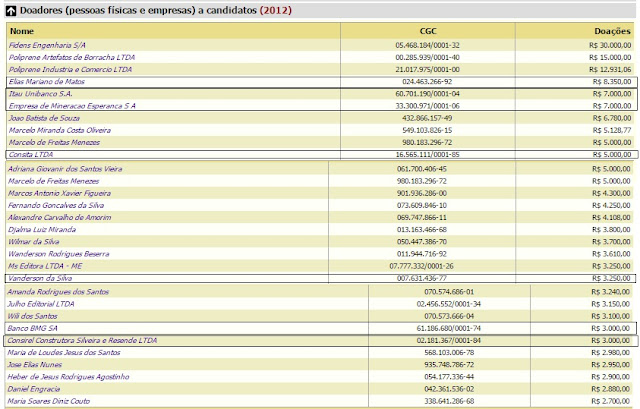Open Wilmar da Silva link
Image resolution: width=640 pixels, height=409 pixels.
click(x=33, y=242)
